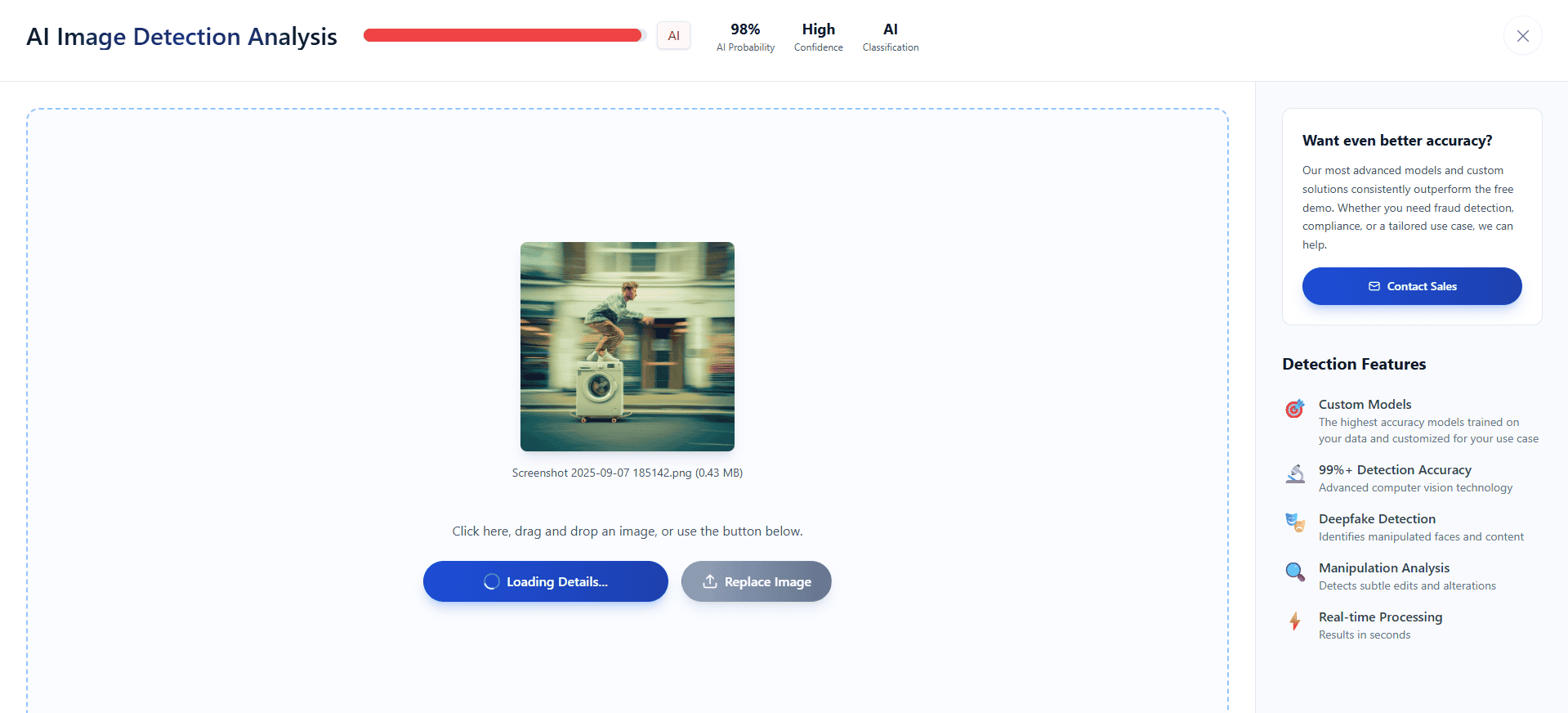Screen dimensions: 1568x713
Task: Click the Manipulation Analysis feature title
Action: [1384, 567]
